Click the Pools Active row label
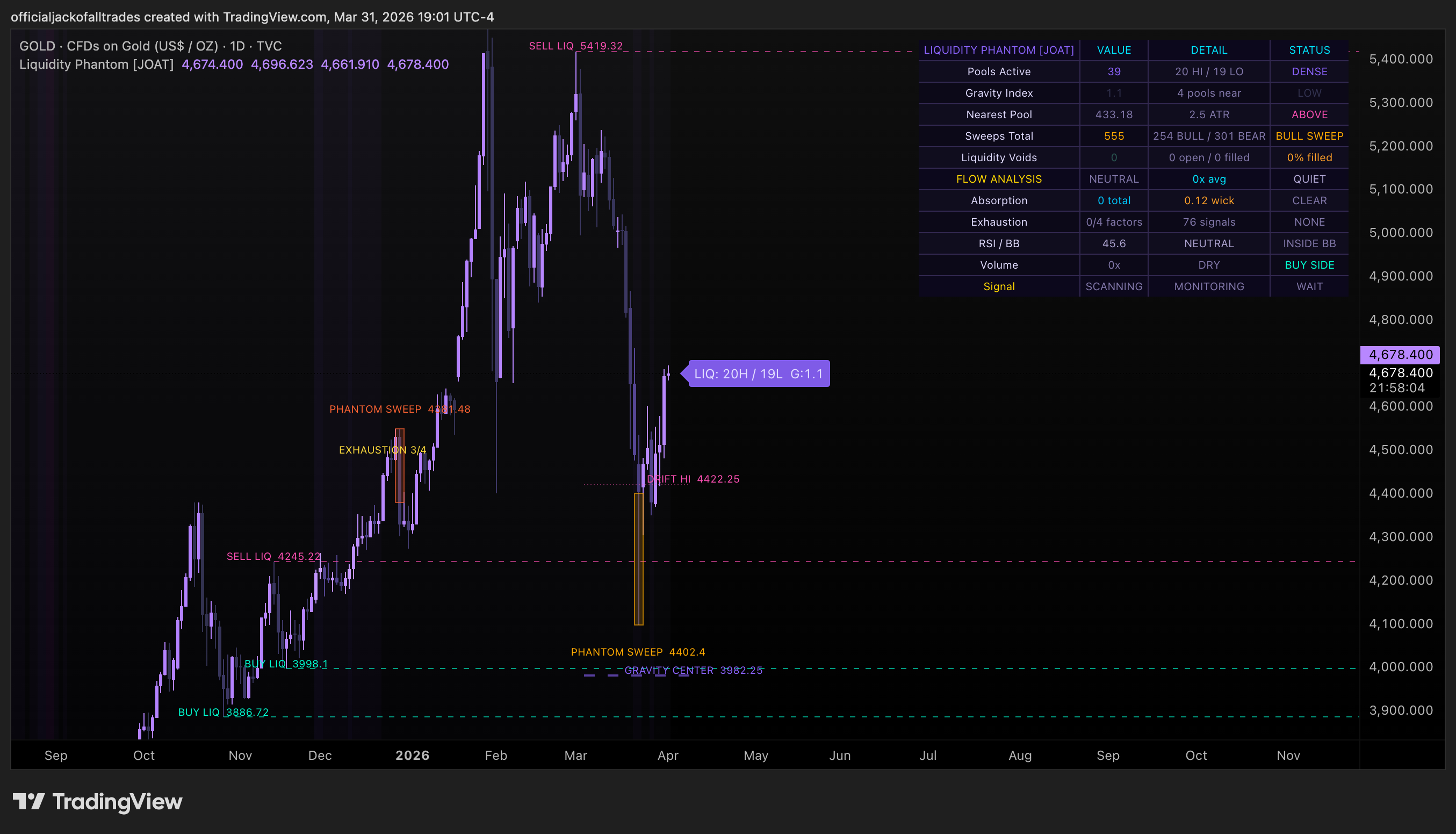1456x834 pixels. tap(999, 71)
